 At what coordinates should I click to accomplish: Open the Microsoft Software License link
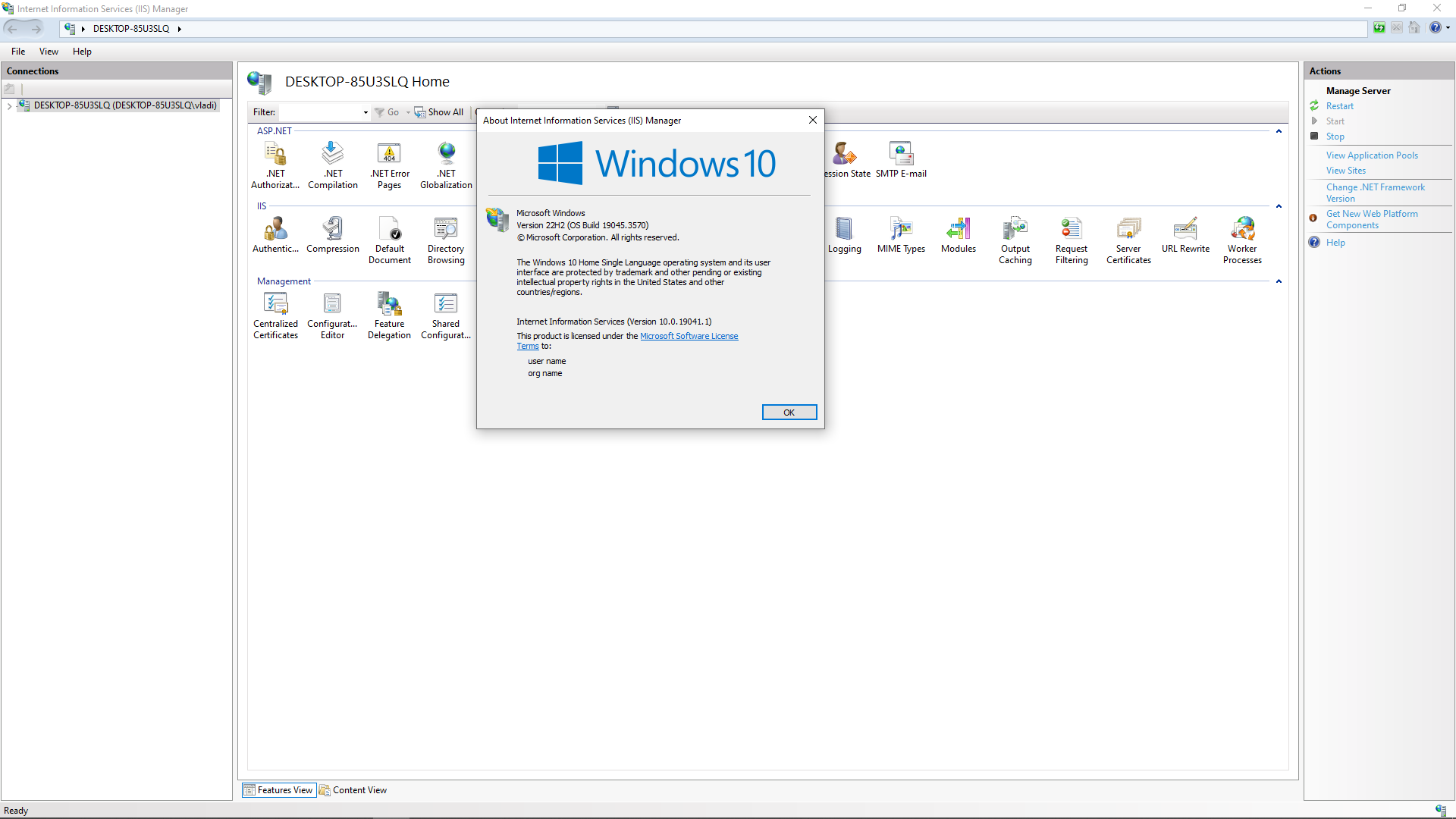pyautogui.click(x=689, y=336)
